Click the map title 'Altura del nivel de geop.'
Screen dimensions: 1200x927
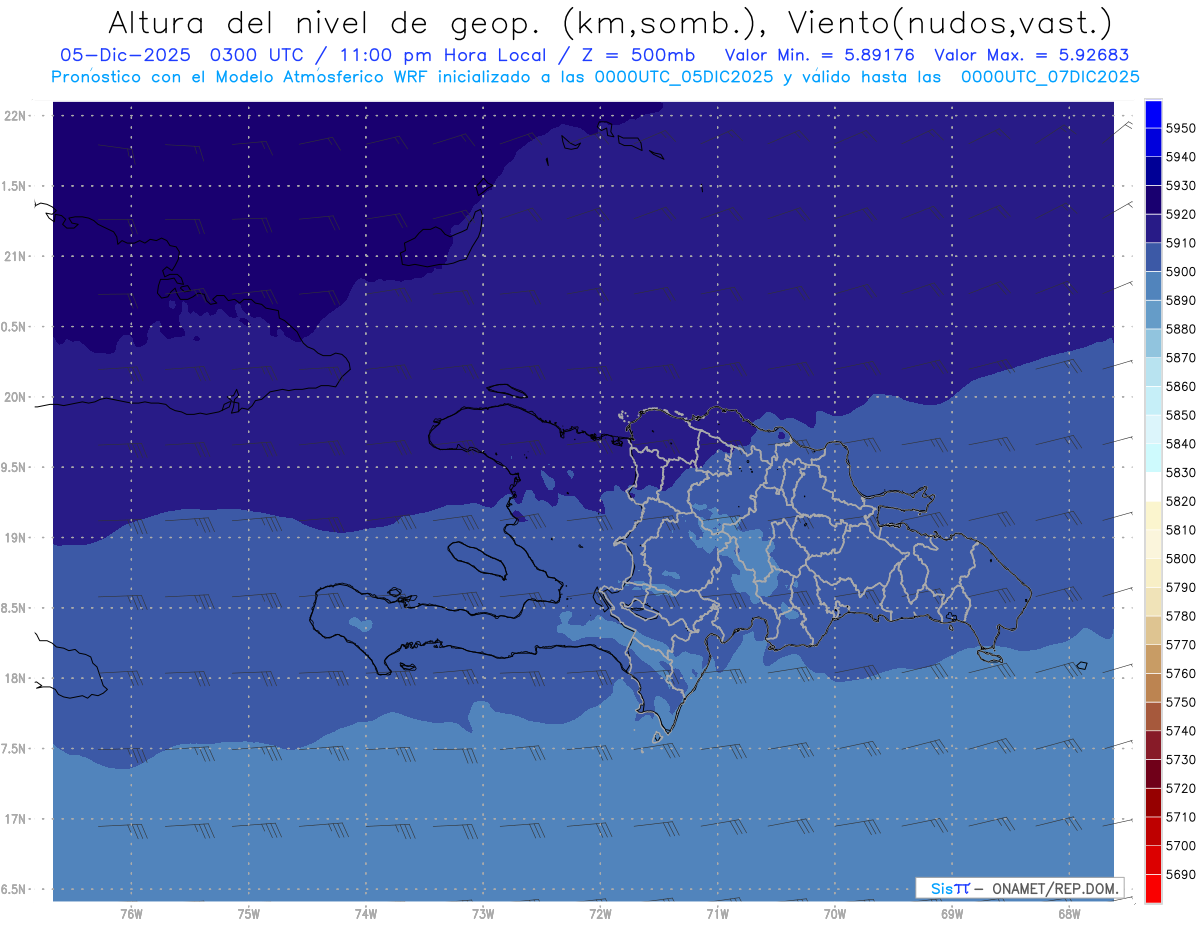pos(324,22)
